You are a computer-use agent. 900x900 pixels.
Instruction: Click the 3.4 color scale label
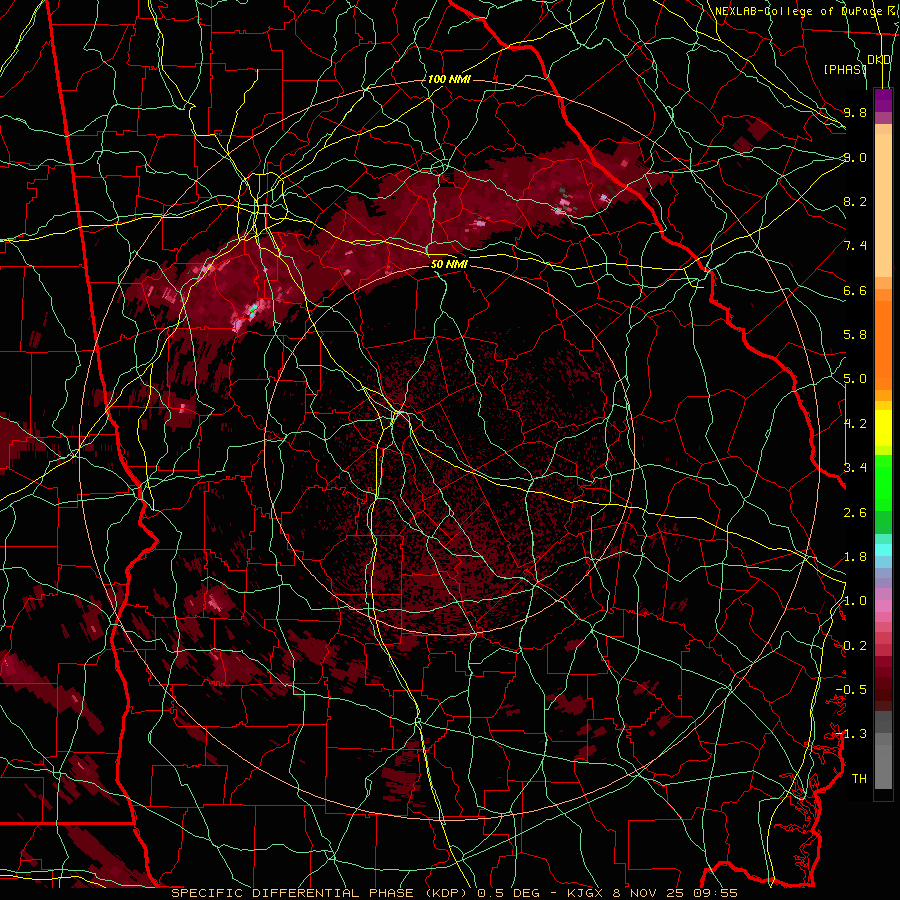tap(855, 468)
